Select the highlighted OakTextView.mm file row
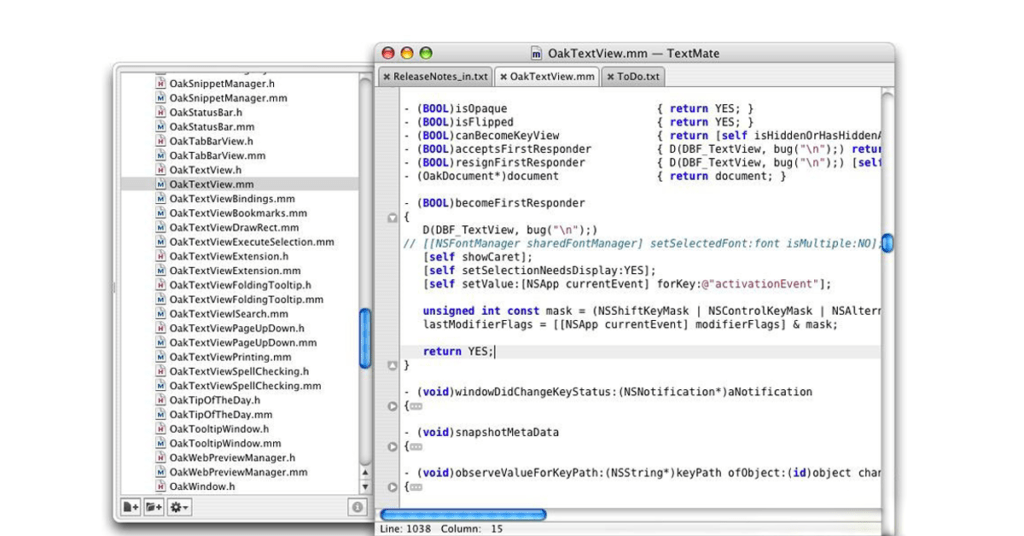Image resolution: width=1024 pixels, height=536 pixels. (x=239, y=184)
